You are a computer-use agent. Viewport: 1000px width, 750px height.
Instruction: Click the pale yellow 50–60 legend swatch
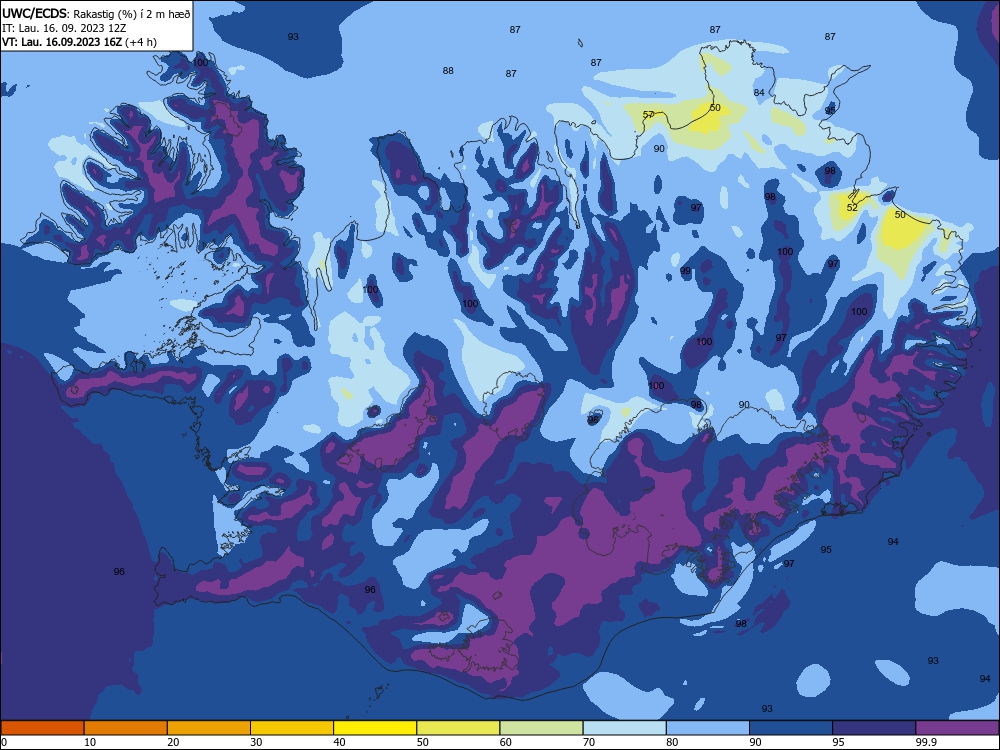coord(458,728)
